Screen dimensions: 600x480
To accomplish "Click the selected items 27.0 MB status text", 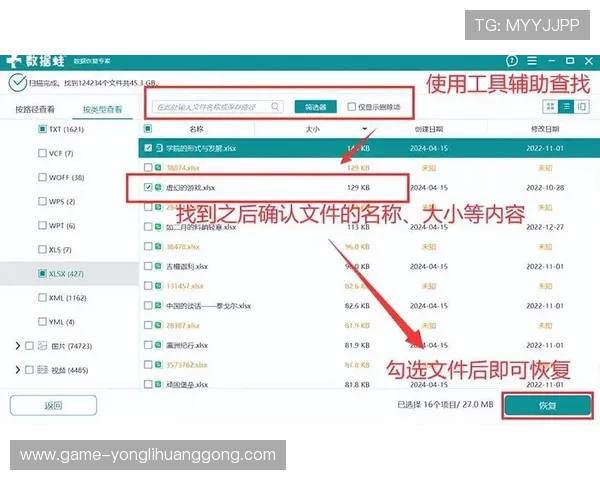I will (x=445, y=405).
